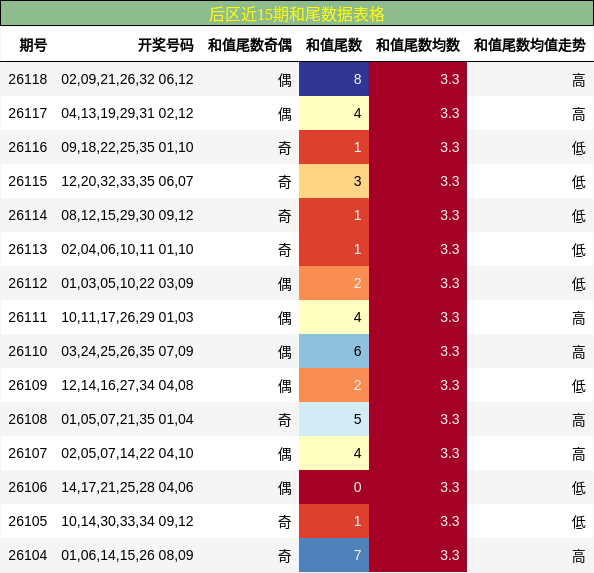Click issue number 26110
Screen dimensions: 594x573
point(28,351)
